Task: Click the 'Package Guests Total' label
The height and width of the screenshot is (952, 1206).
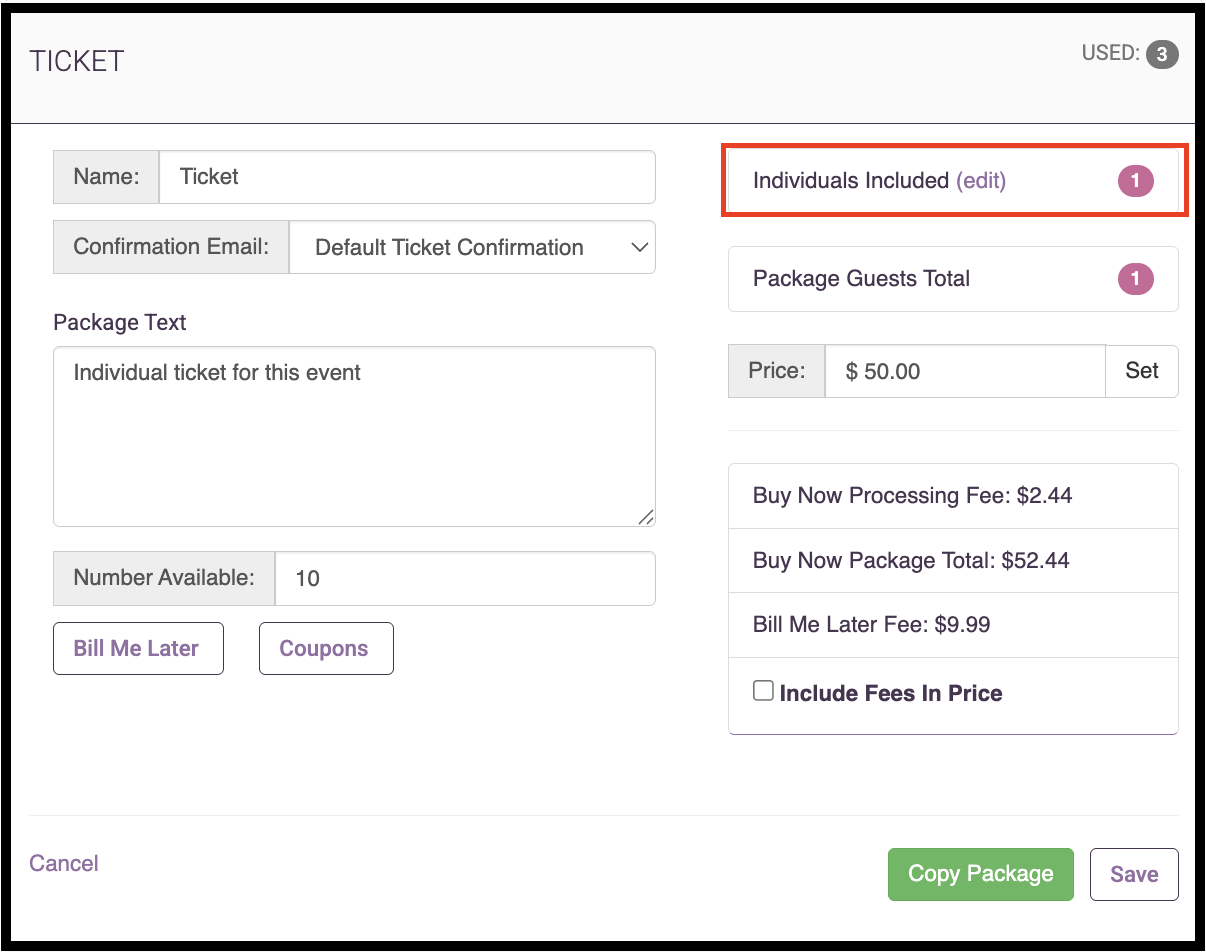Action: pyautogui.click(x=861, y=278)
